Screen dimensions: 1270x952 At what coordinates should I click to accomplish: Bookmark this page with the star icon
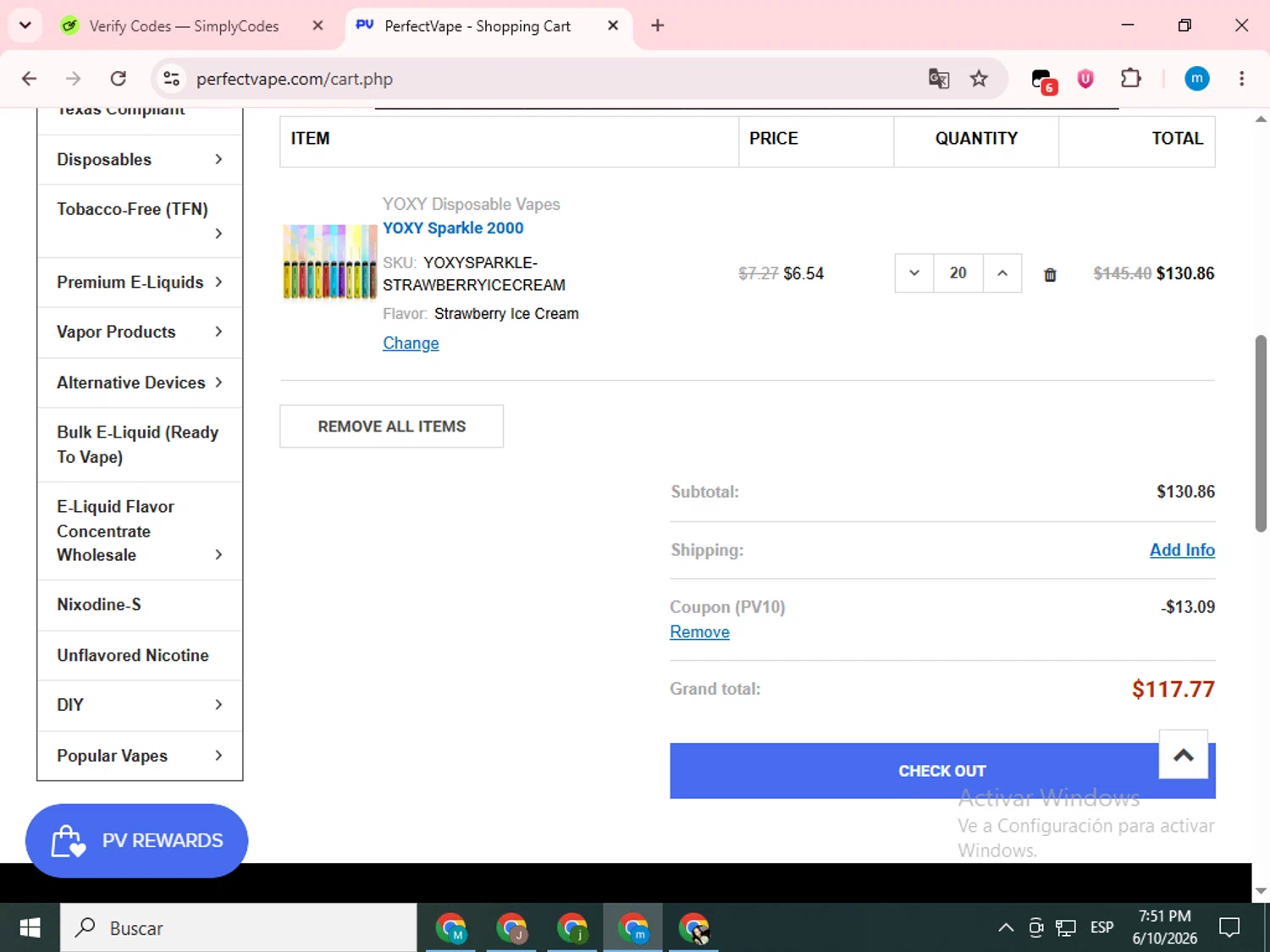pos(979,79)
